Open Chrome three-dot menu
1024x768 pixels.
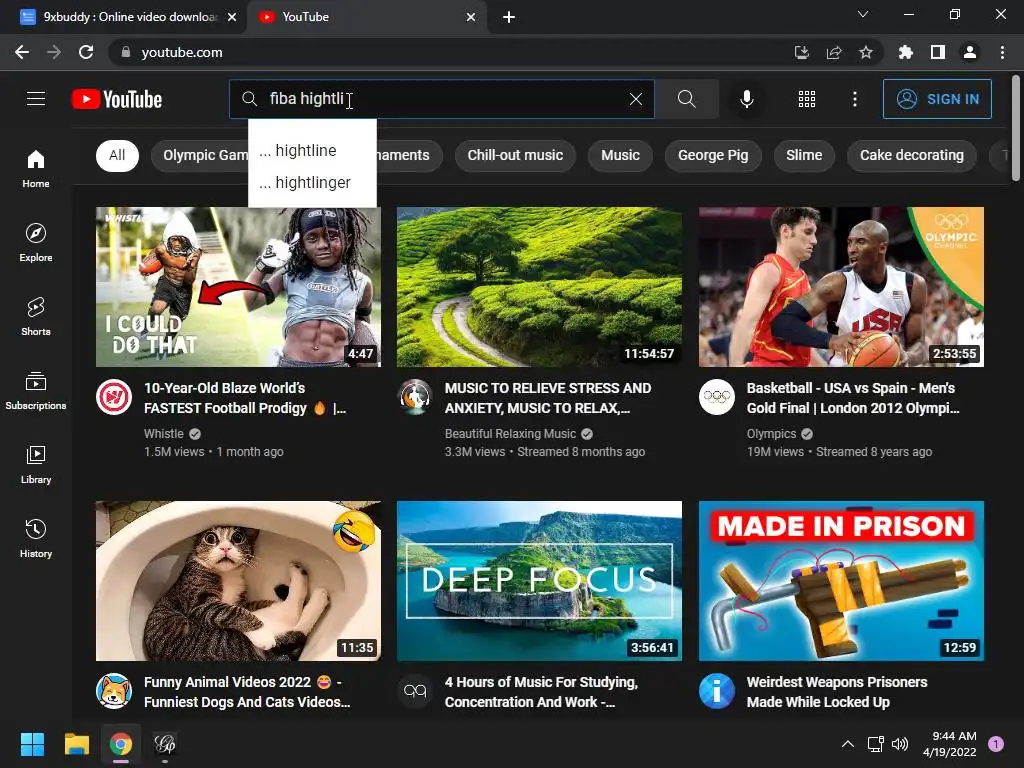(1002, 52)
